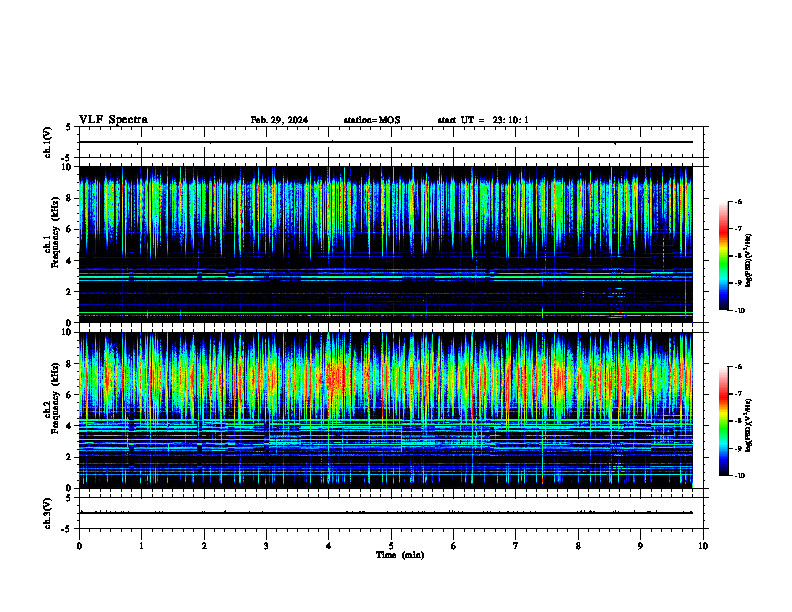Click the ch.2 spectrogram plot panel
Image resolution: width=792 pixels, height=612 pixels.
(386, 410)
